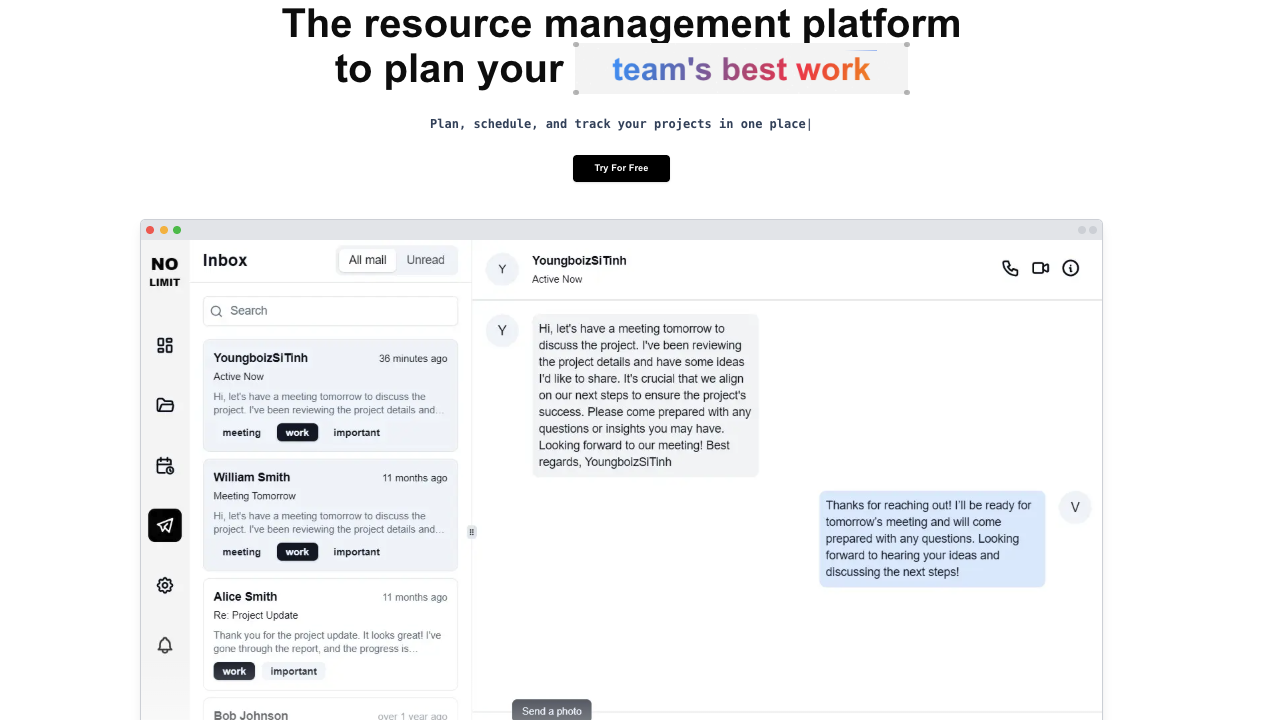Start a video call with camera icon
Viewport: 1280px width, 720px height.
[x=1040, y=268]
